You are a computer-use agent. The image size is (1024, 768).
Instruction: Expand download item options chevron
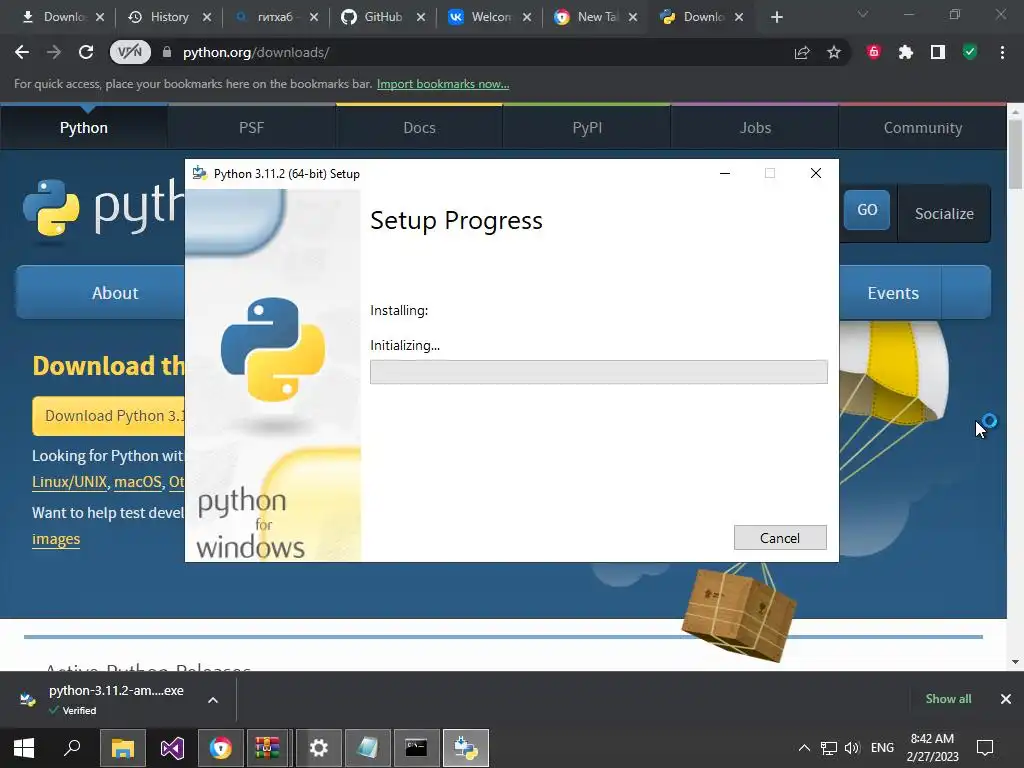213,700
